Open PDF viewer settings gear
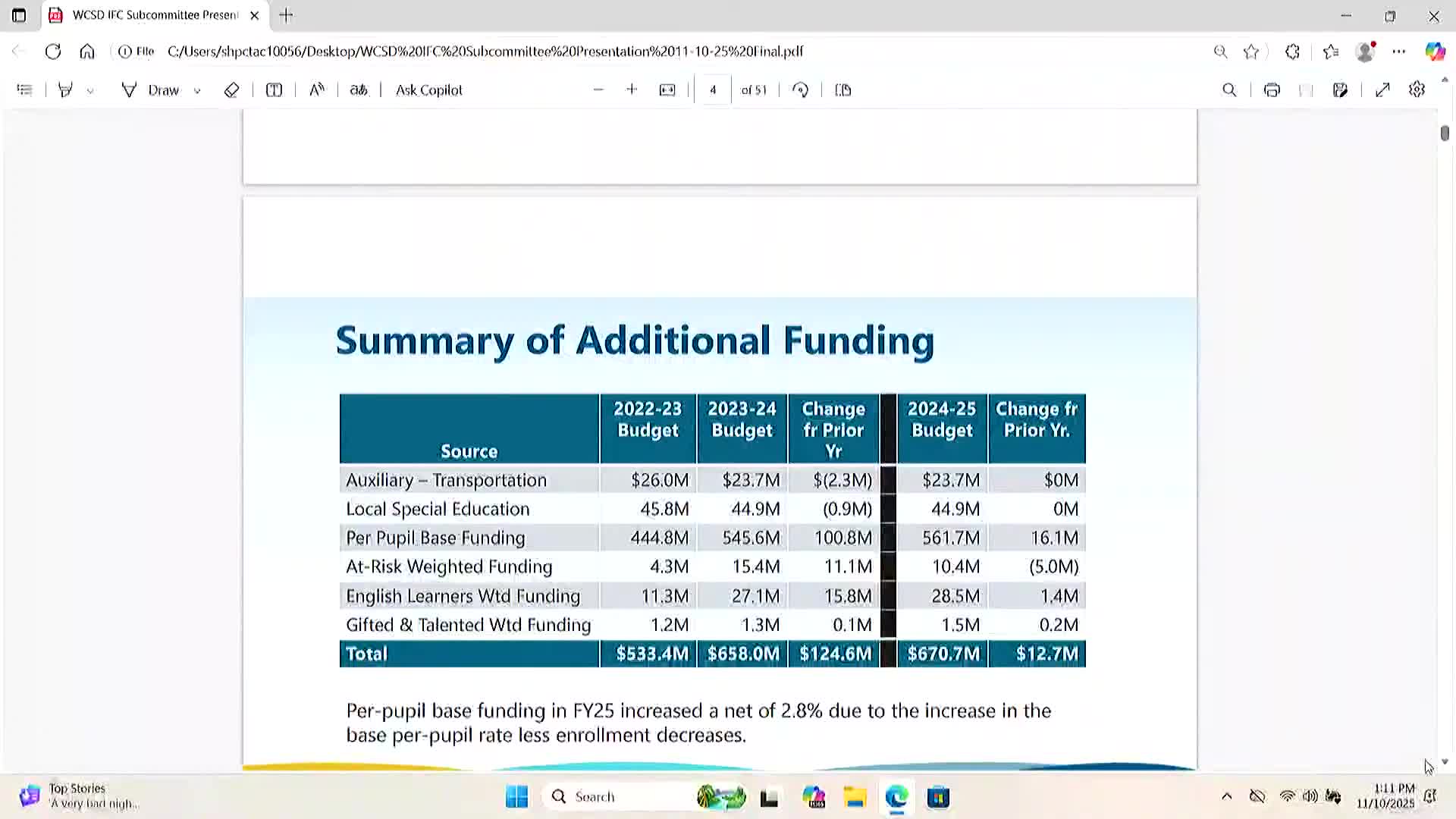 tap(1417, 89)
